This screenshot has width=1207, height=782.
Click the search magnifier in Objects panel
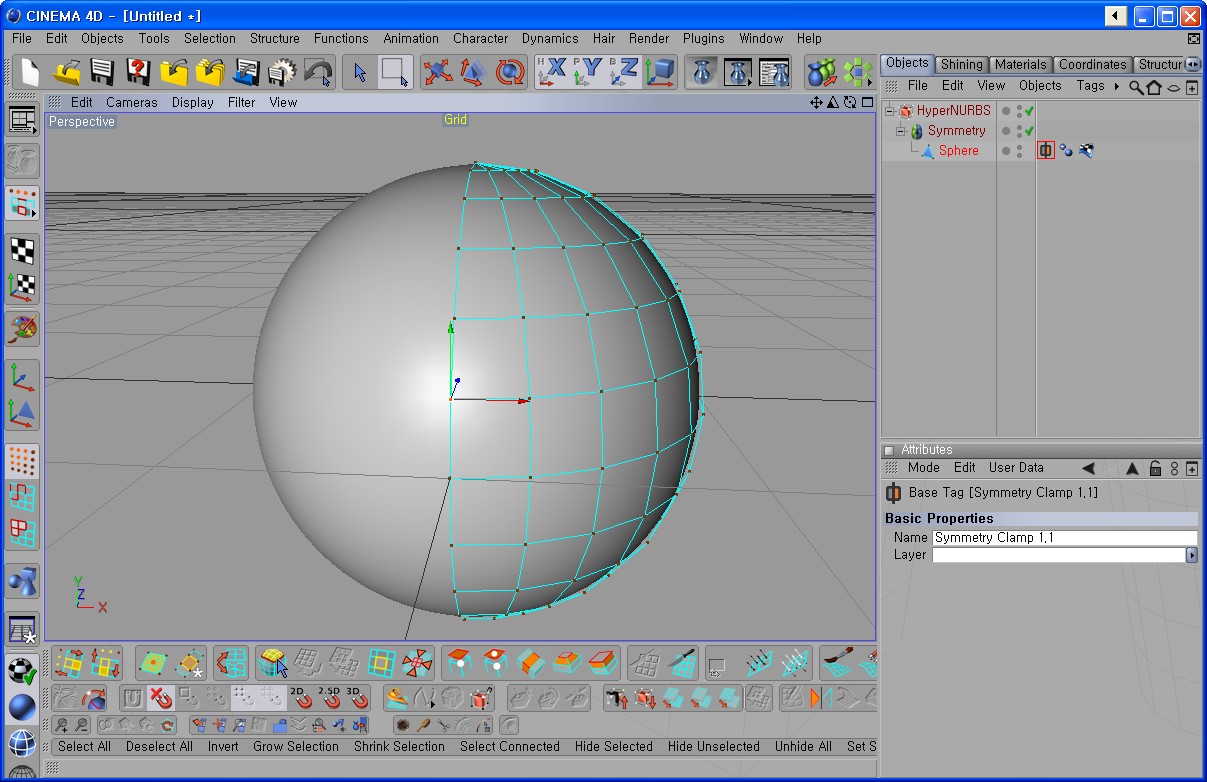point(1136,87)
